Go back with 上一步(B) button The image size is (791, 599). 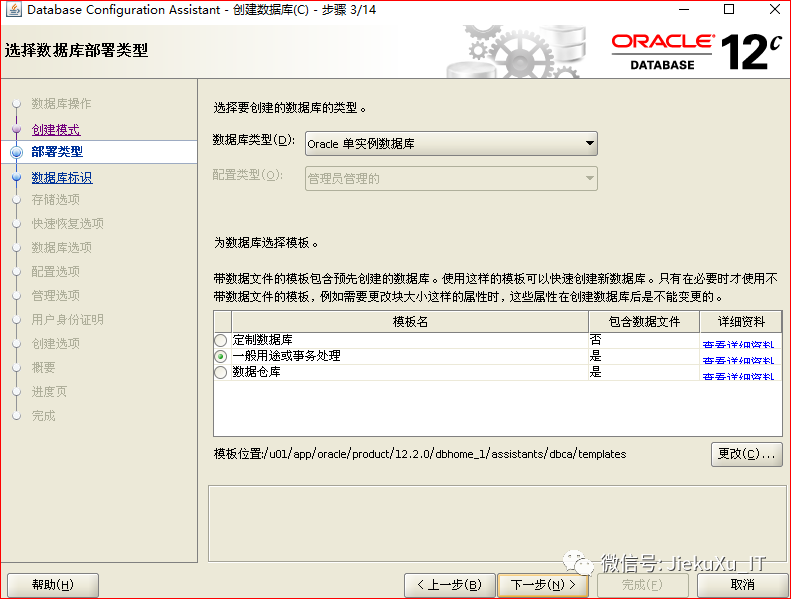coord(449,585)
